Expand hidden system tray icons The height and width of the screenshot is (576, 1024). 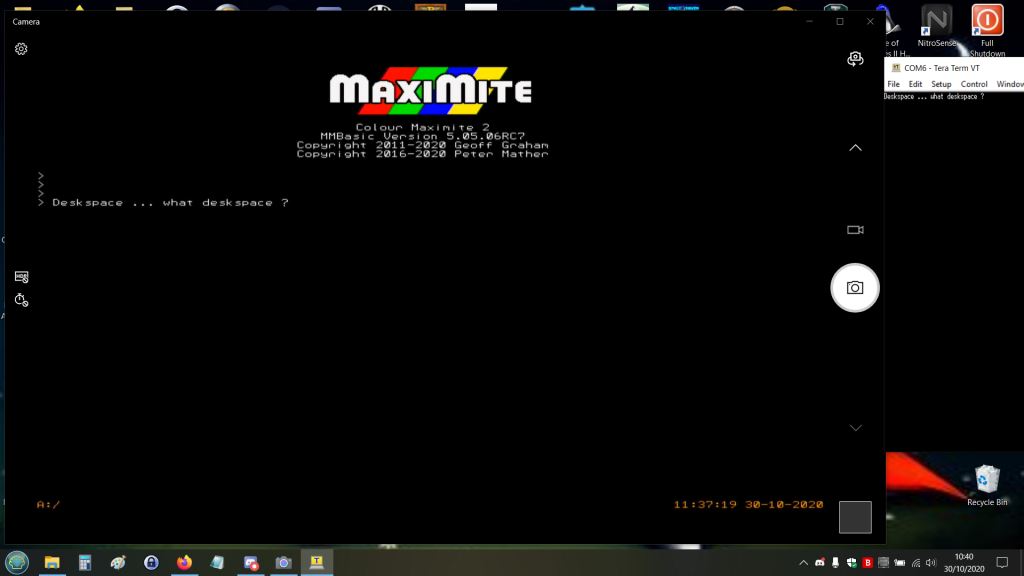tap(805, 563)
